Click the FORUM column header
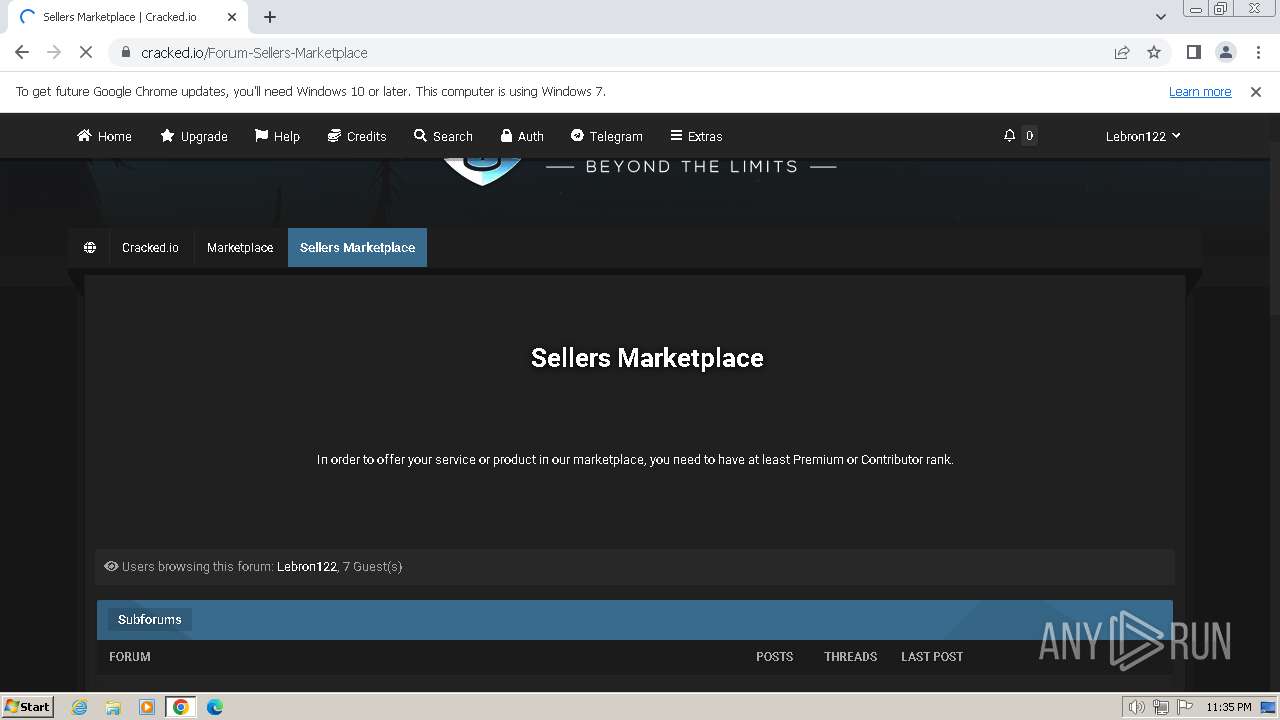 coord(130,656)
